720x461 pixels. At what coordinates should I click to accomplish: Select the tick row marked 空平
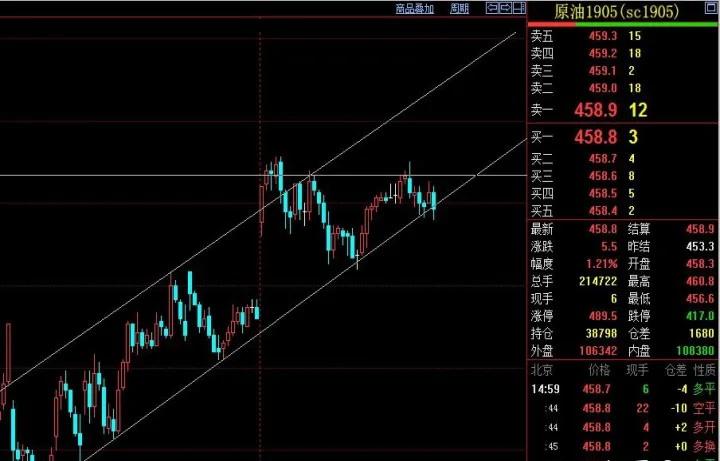(623, 408)
